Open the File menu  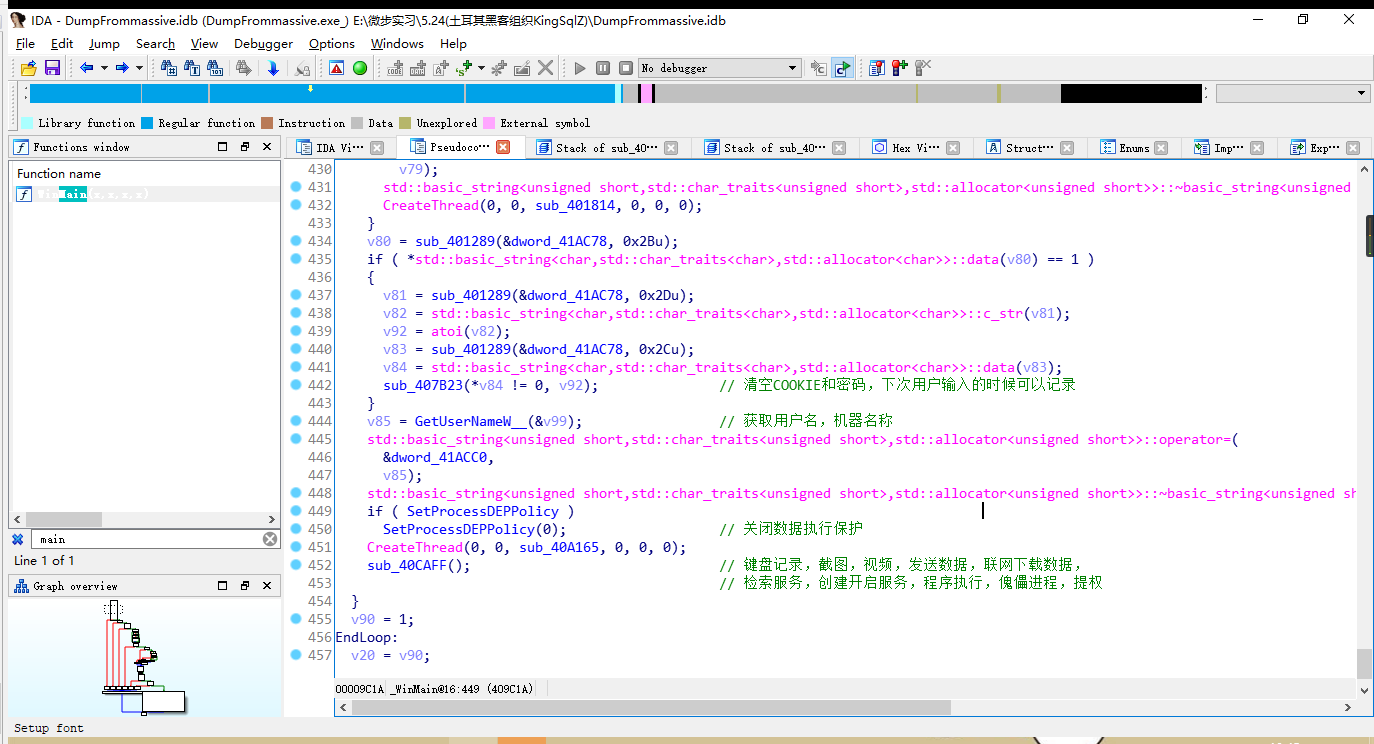tap(26, 44)
